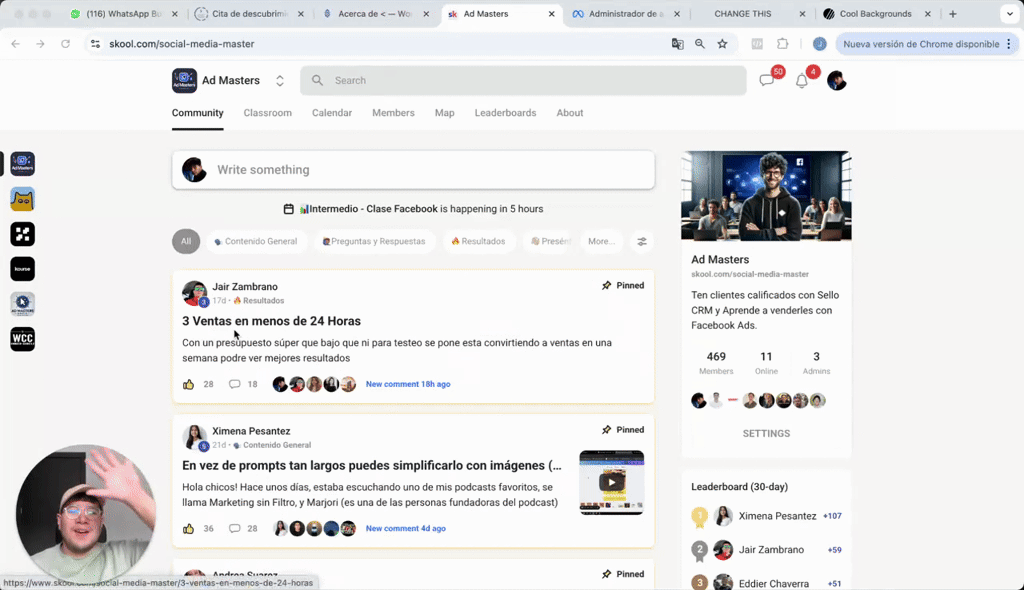
Task: Open group SETTINGS button
Action: pos(766,434)
